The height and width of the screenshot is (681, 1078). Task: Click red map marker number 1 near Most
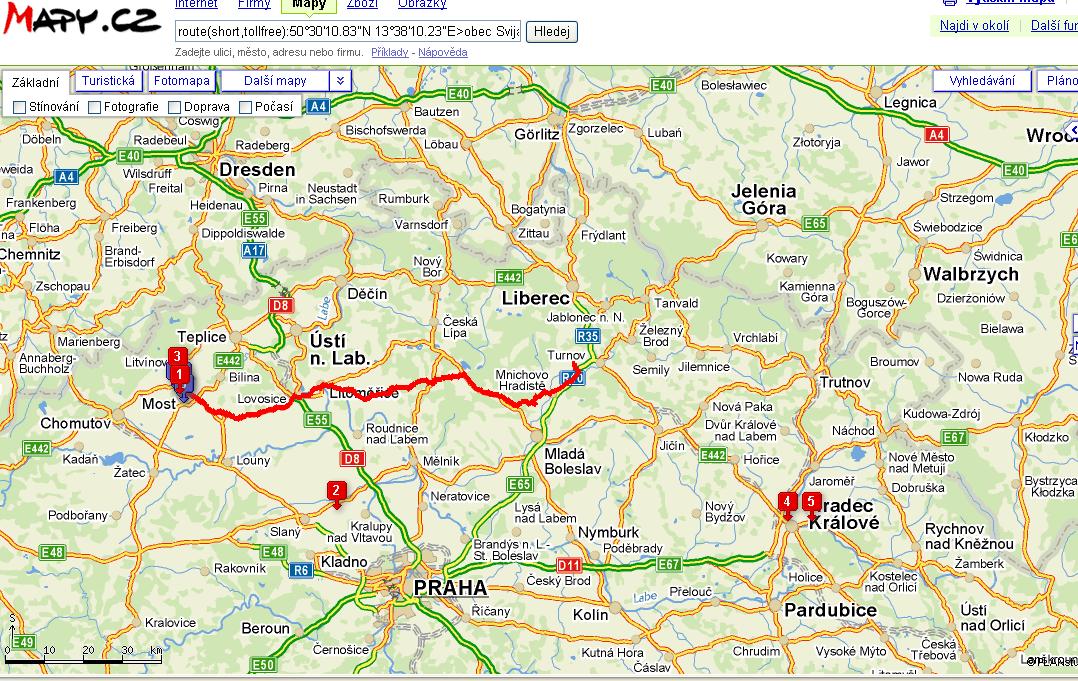[180, 375]
